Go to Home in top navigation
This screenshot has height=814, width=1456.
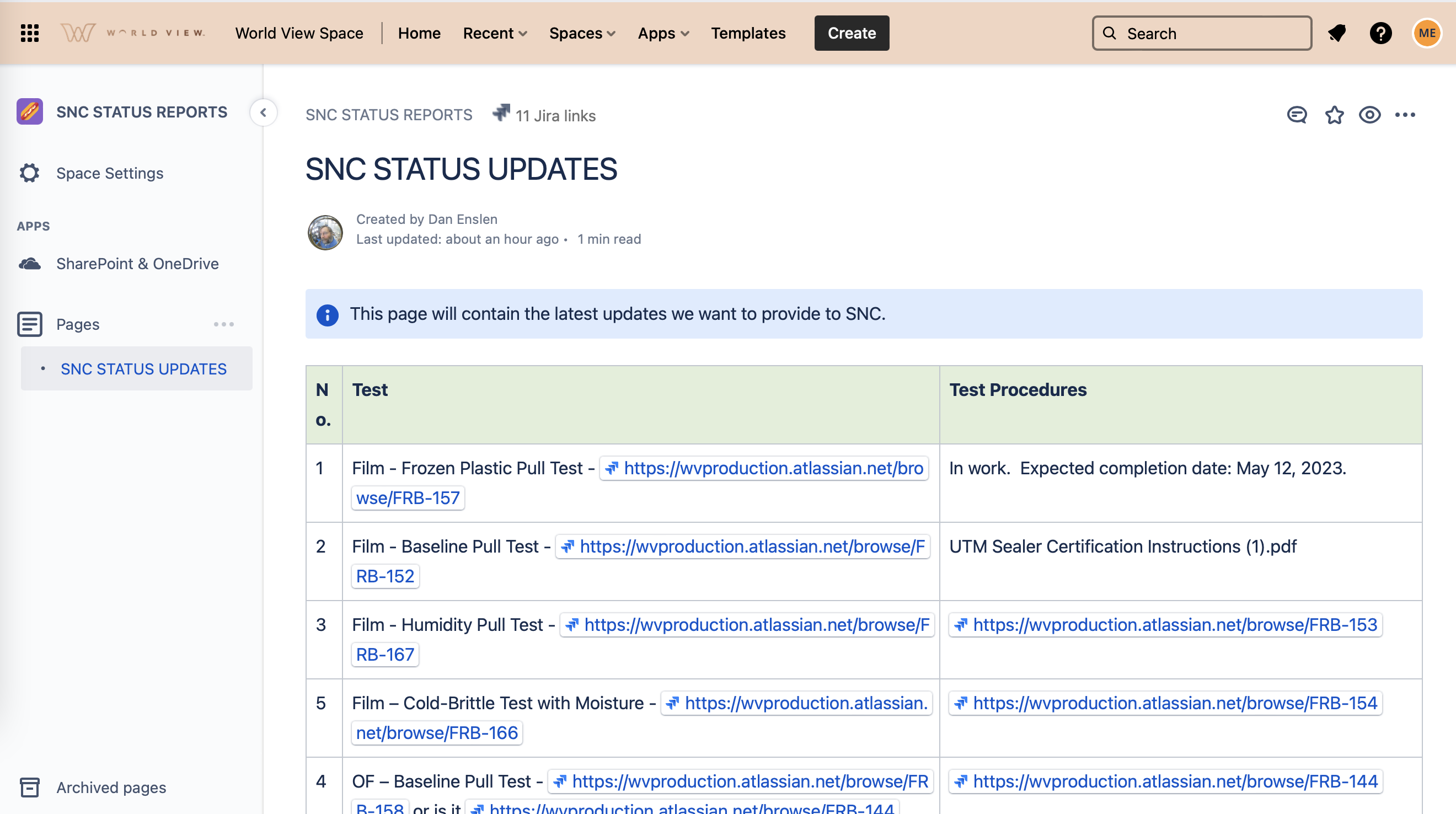pyautogui.click(x=419, y=33)
